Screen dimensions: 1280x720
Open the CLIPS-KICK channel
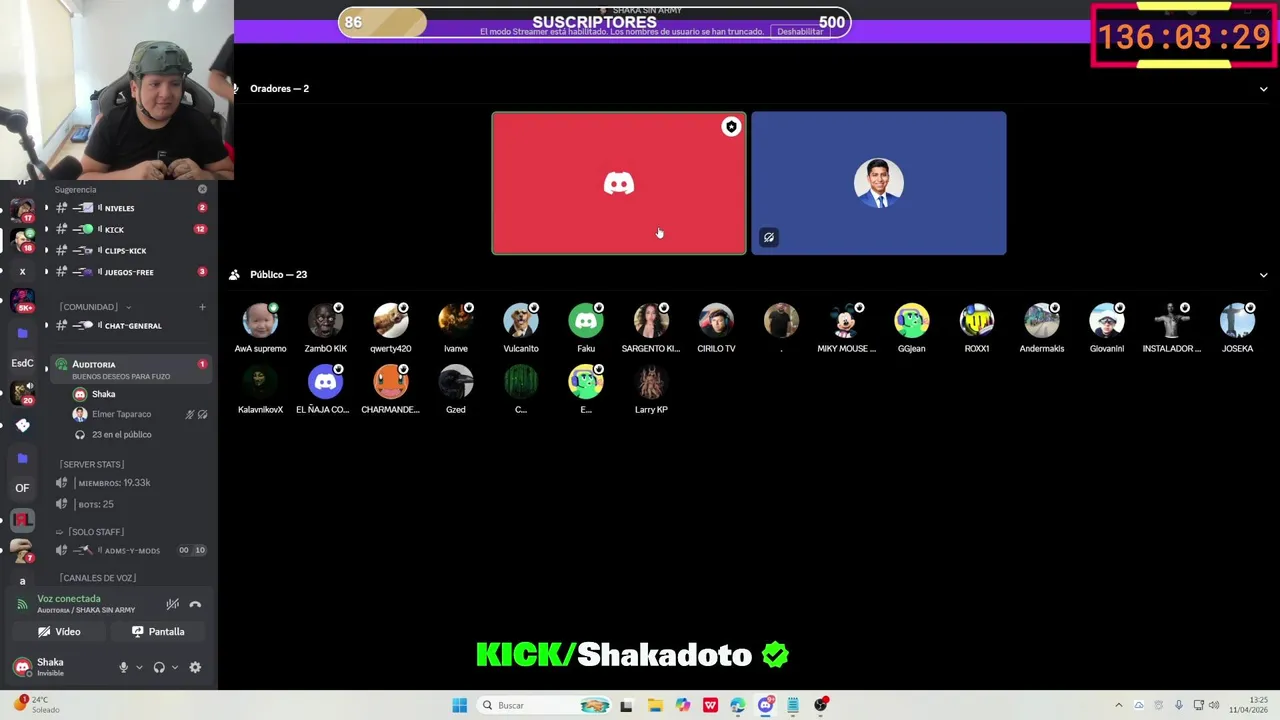[x=130, y=251]
